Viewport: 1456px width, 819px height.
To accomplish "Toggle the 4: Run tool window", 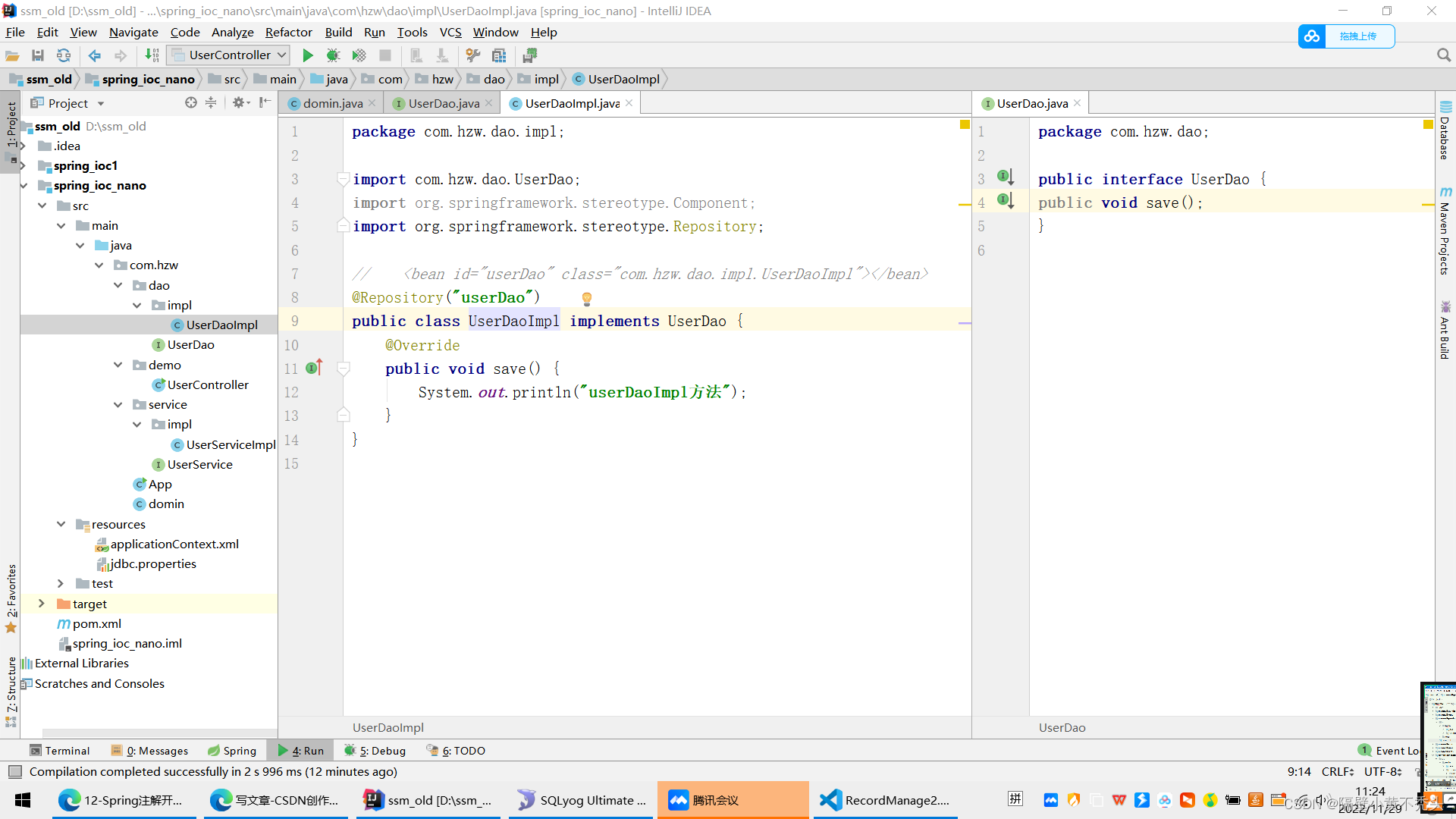I will click(301, 751).
